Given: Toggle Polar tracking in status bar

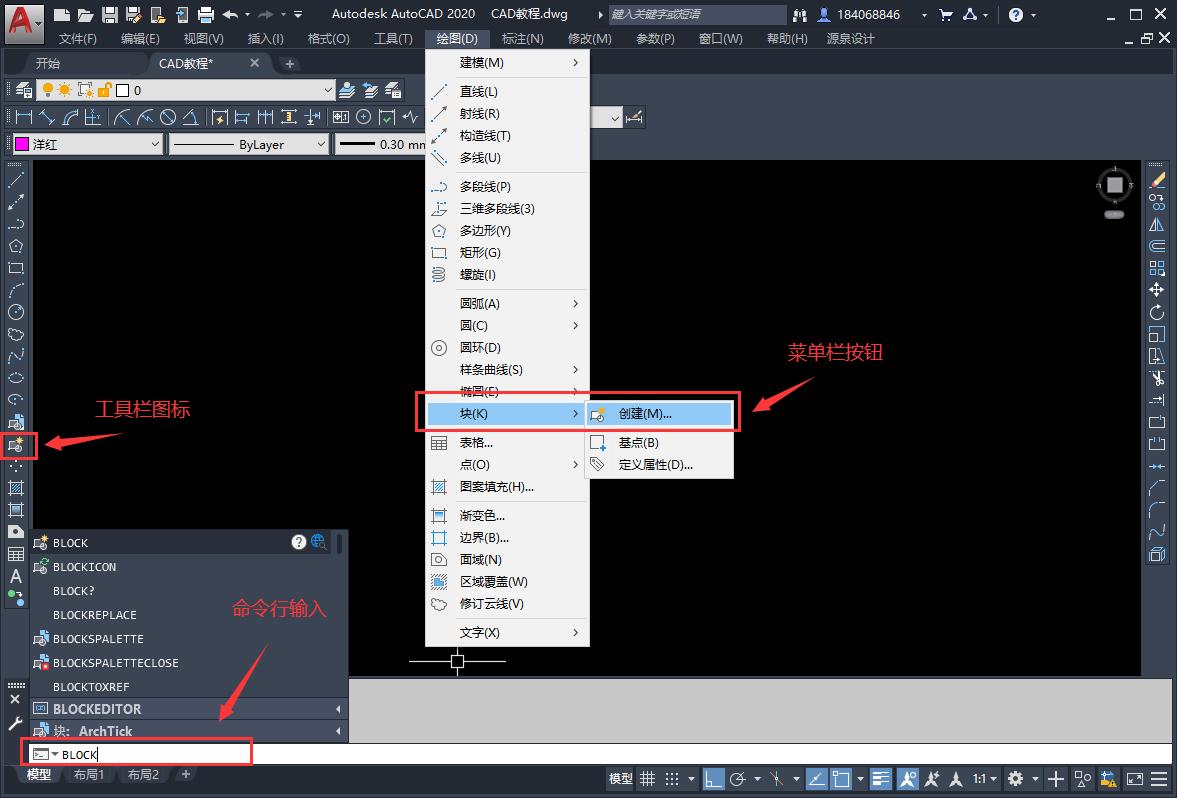Looking at the screenshot, I should click(x=738, y=778).
